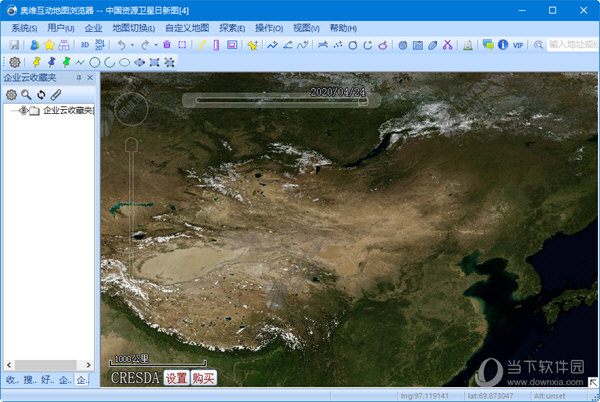Click the yellow lightning bolt icon
This screenshot has width=600, height=402.
coord(202,45)
